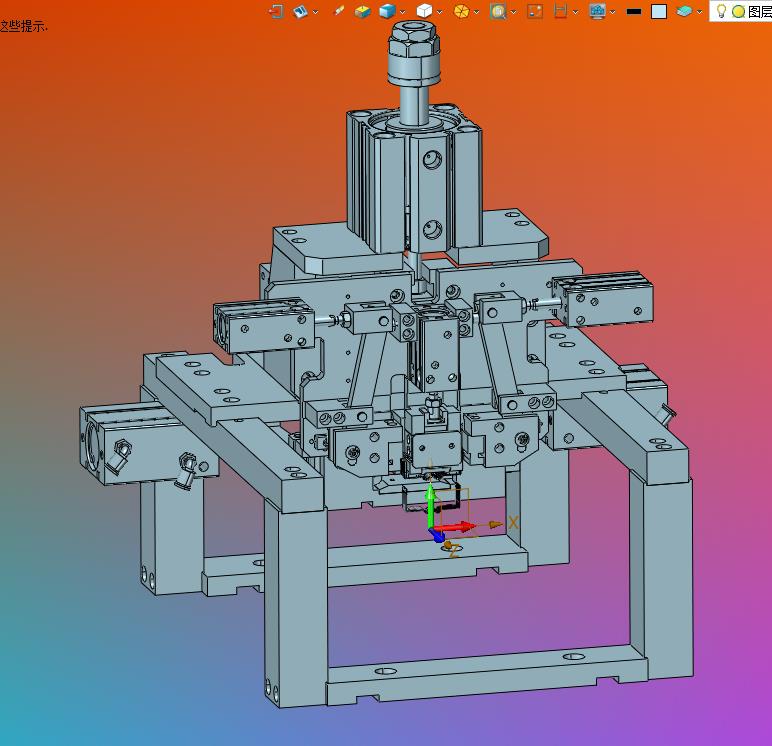
Task: Click the yellow circle icon beside 图层
Action: point(738,11)
